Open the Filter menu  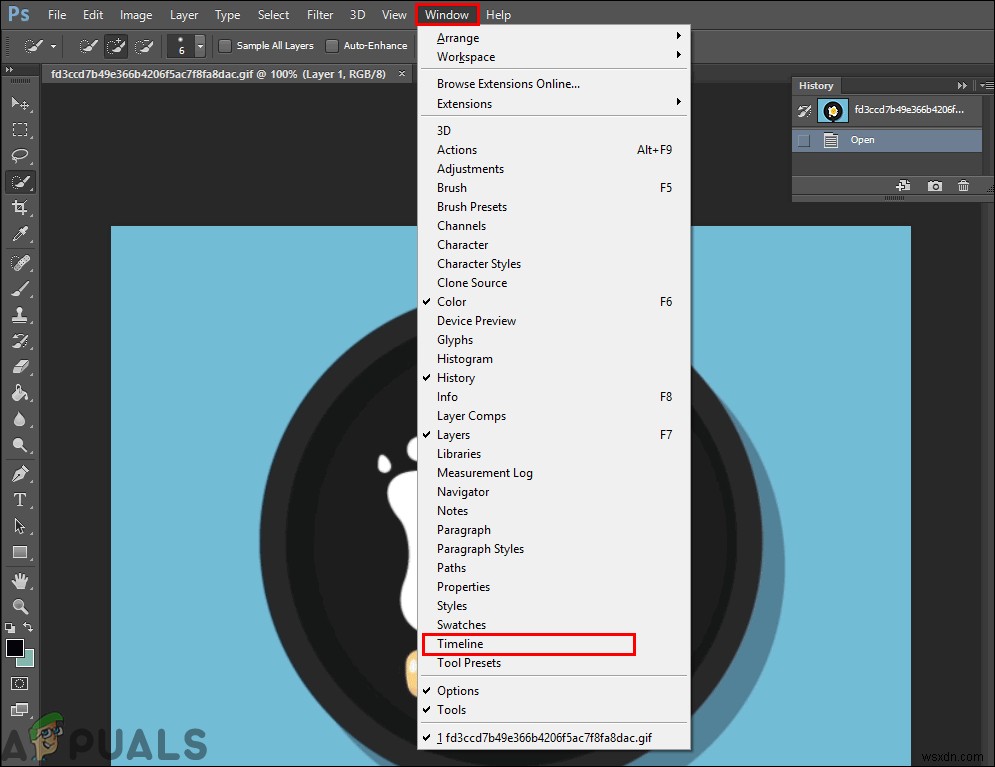(x=319, y=14)
